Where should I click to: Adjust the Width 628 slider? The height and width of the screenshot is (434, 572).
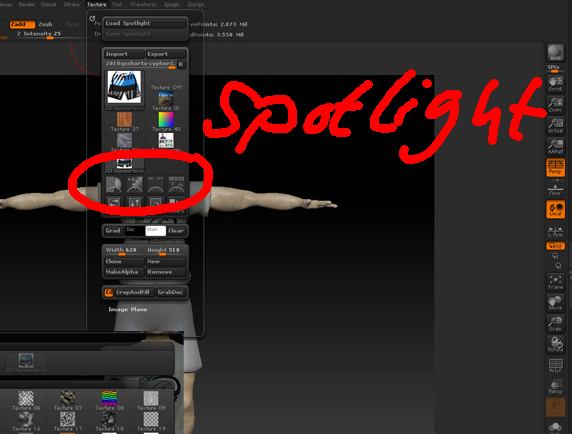(124, 251)
